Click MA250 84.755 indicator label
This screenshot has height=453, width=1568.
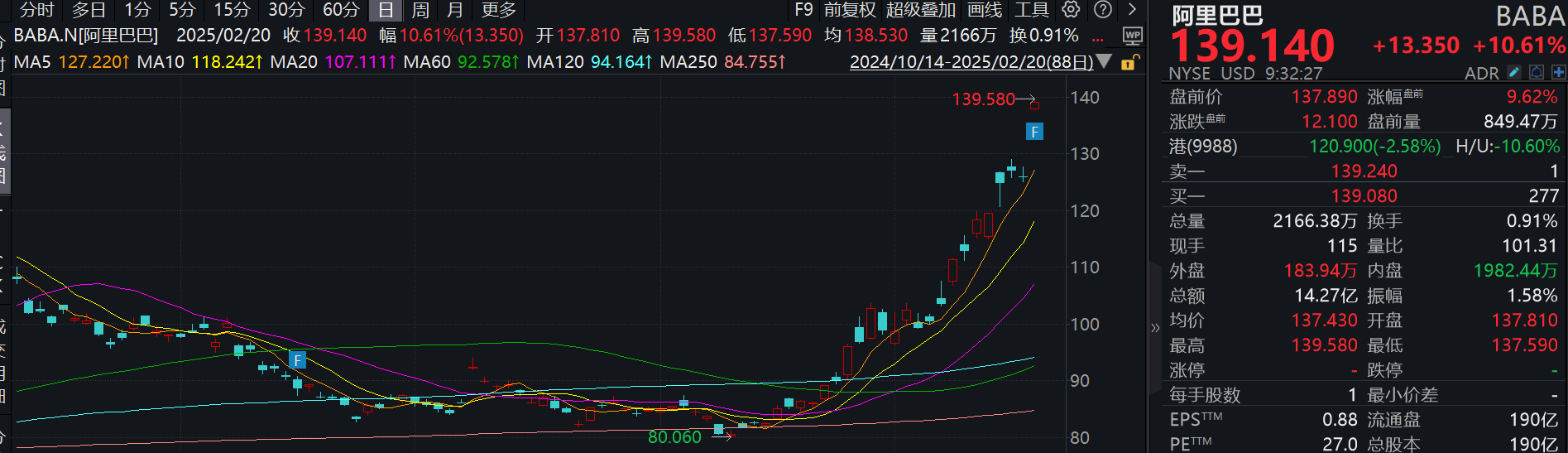tap(723, 62)
